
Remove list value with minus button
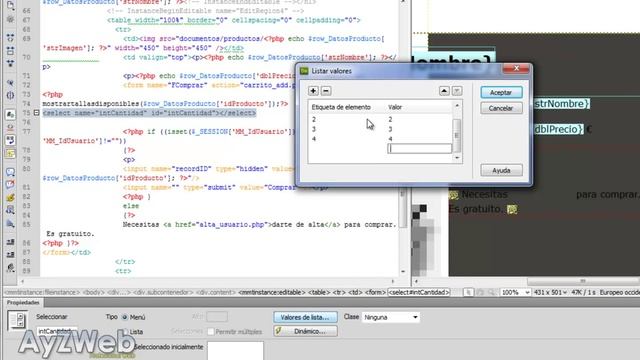[326, 91]
